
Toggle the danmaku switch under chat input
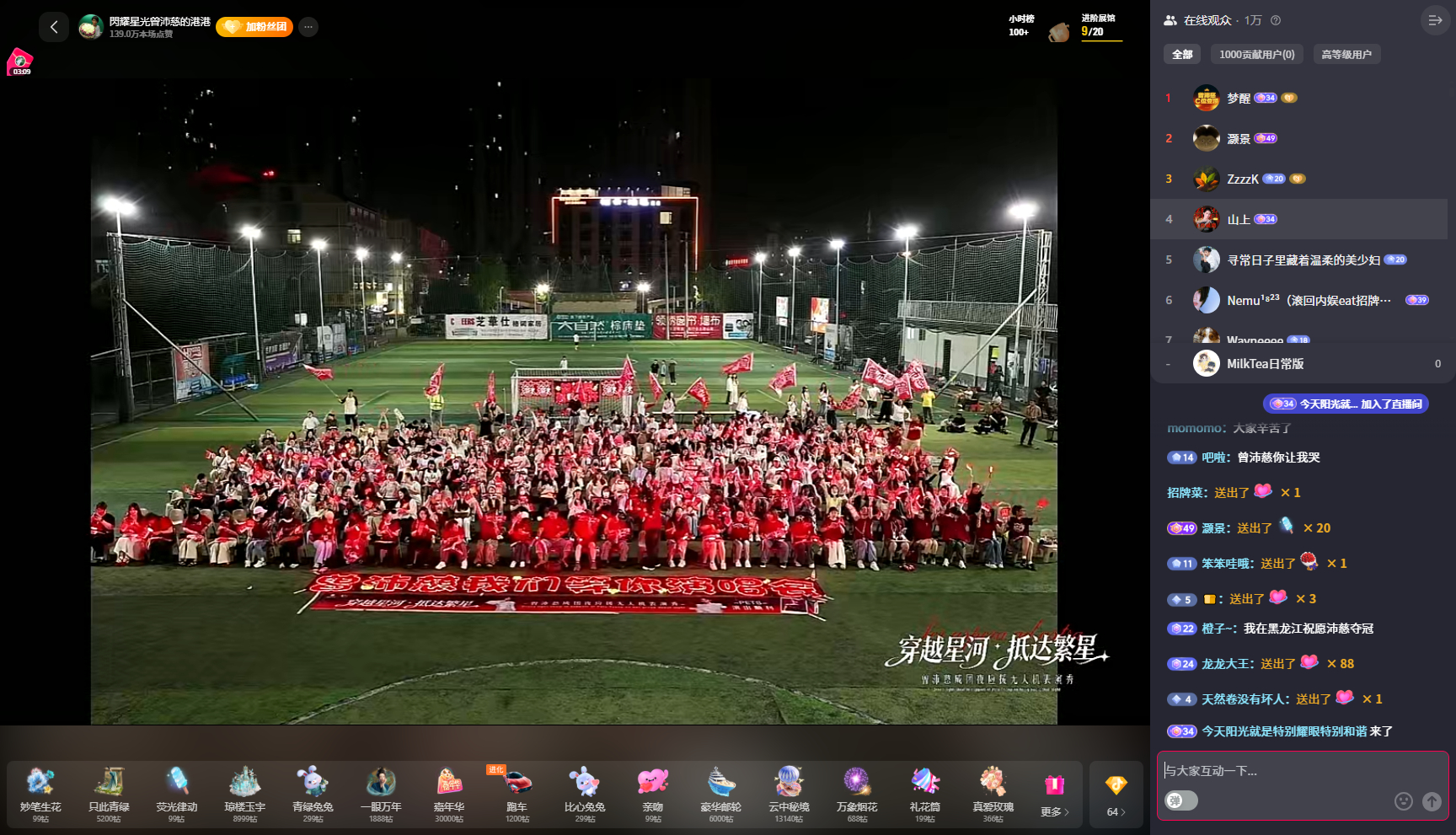tap(1180, 800)
